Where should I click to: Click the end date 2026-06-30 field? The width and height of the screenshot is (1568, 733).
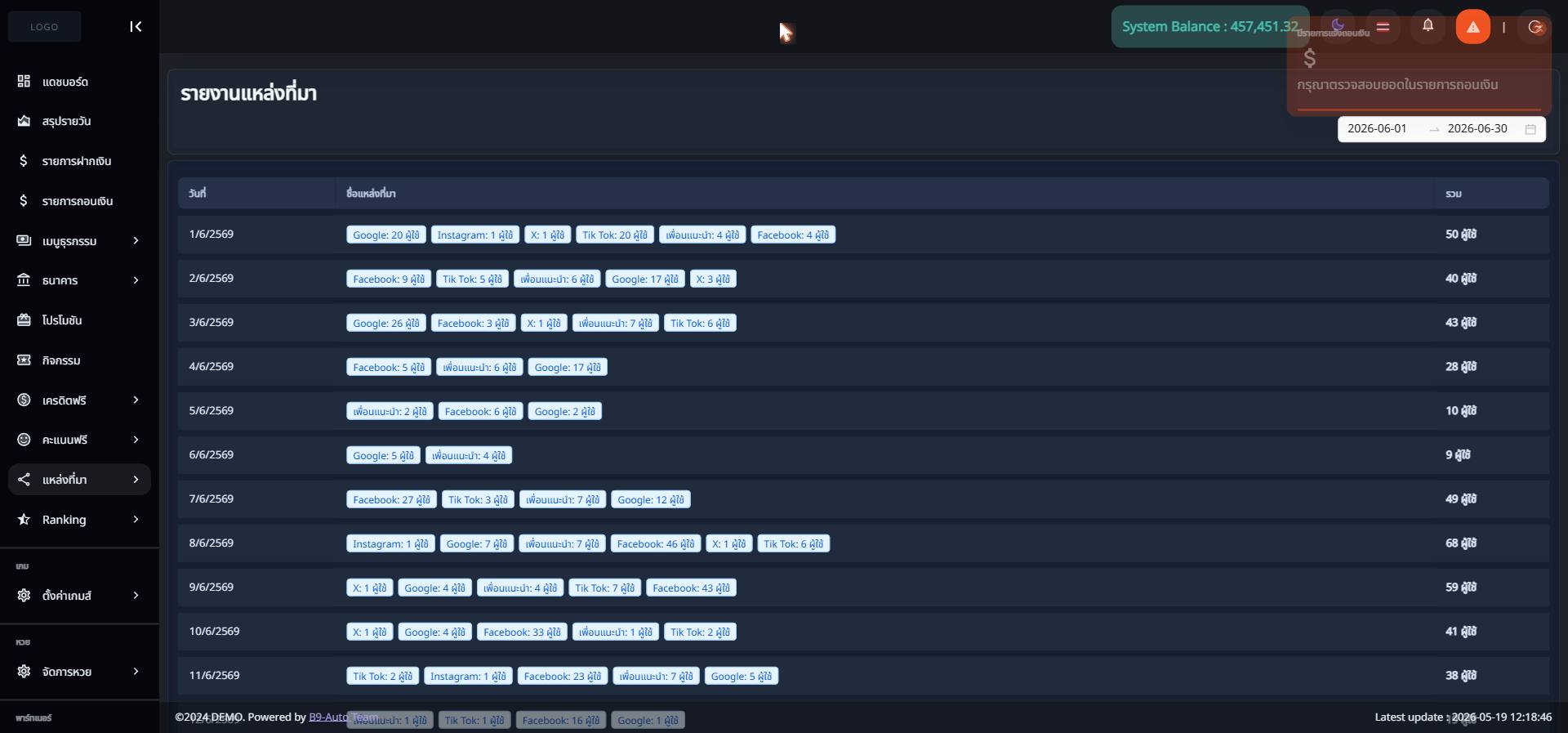[1477, 128]
